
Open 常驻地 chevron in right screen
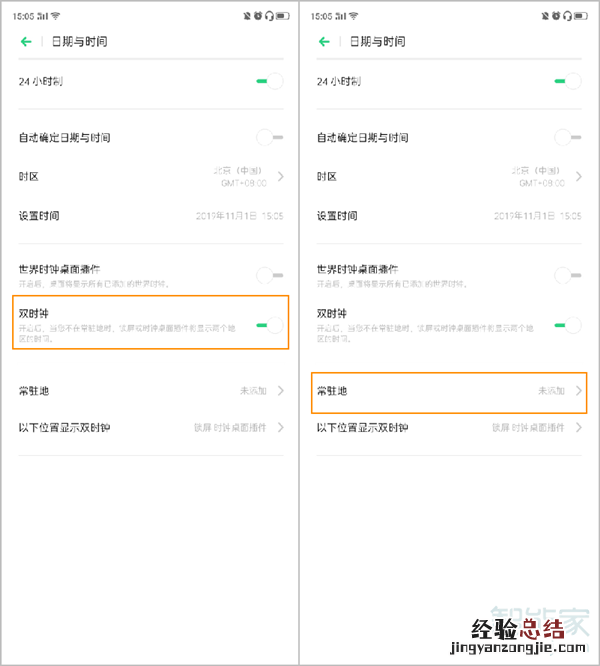[578, 391]
